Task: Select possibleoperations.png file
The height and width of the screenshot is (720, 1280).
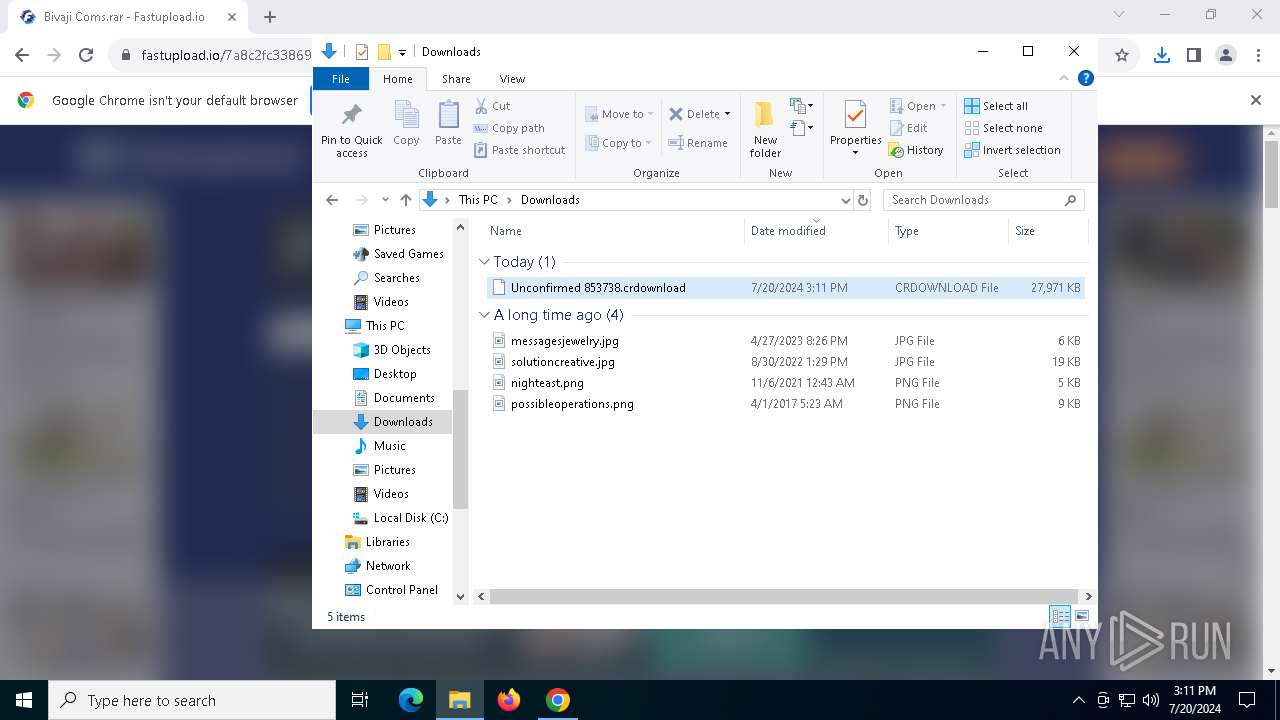Action: coord(786,404)
